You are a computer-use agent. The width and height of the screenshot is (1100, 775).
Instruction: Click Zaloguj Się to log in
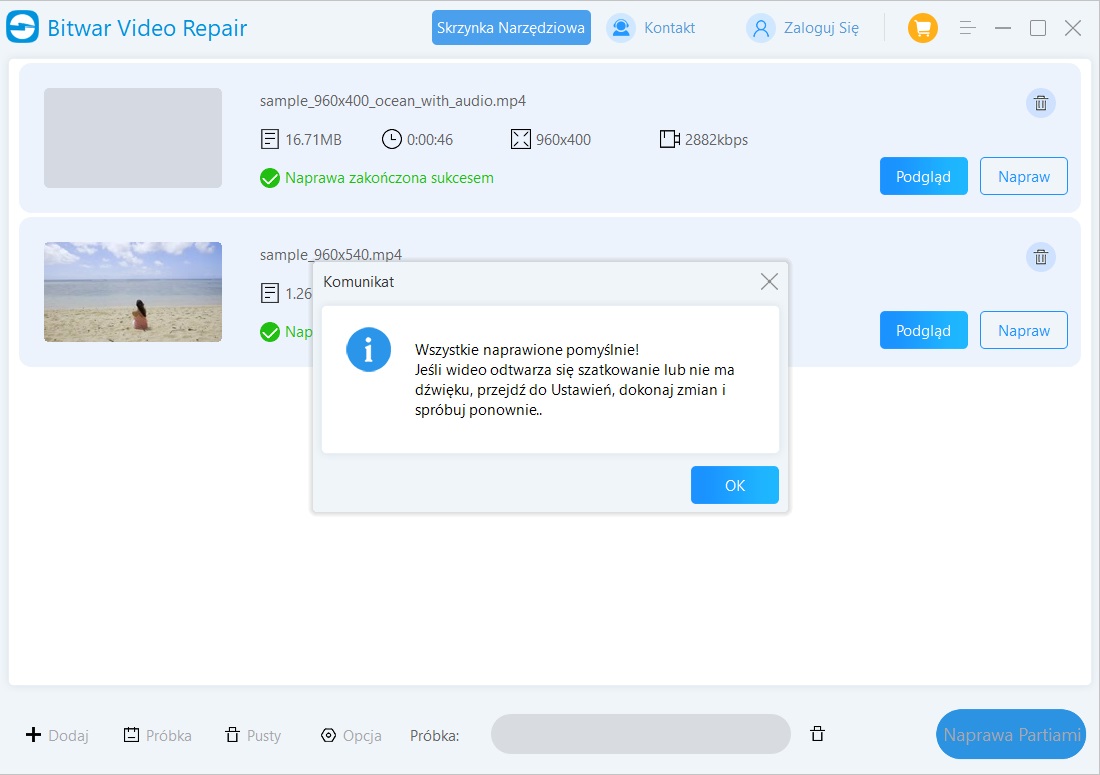(x=803, y=28)
